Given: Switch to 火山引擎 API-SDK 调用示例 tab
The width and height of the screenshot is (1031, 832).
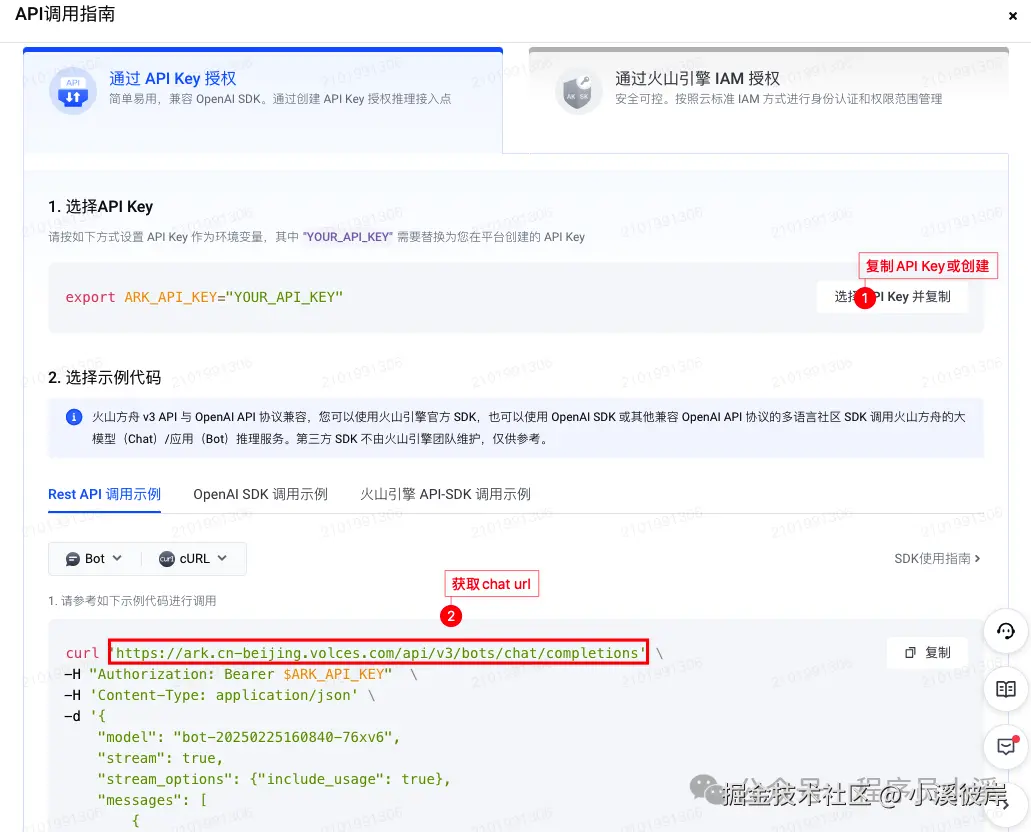Looking at the screenshot, I should (445, 494).
